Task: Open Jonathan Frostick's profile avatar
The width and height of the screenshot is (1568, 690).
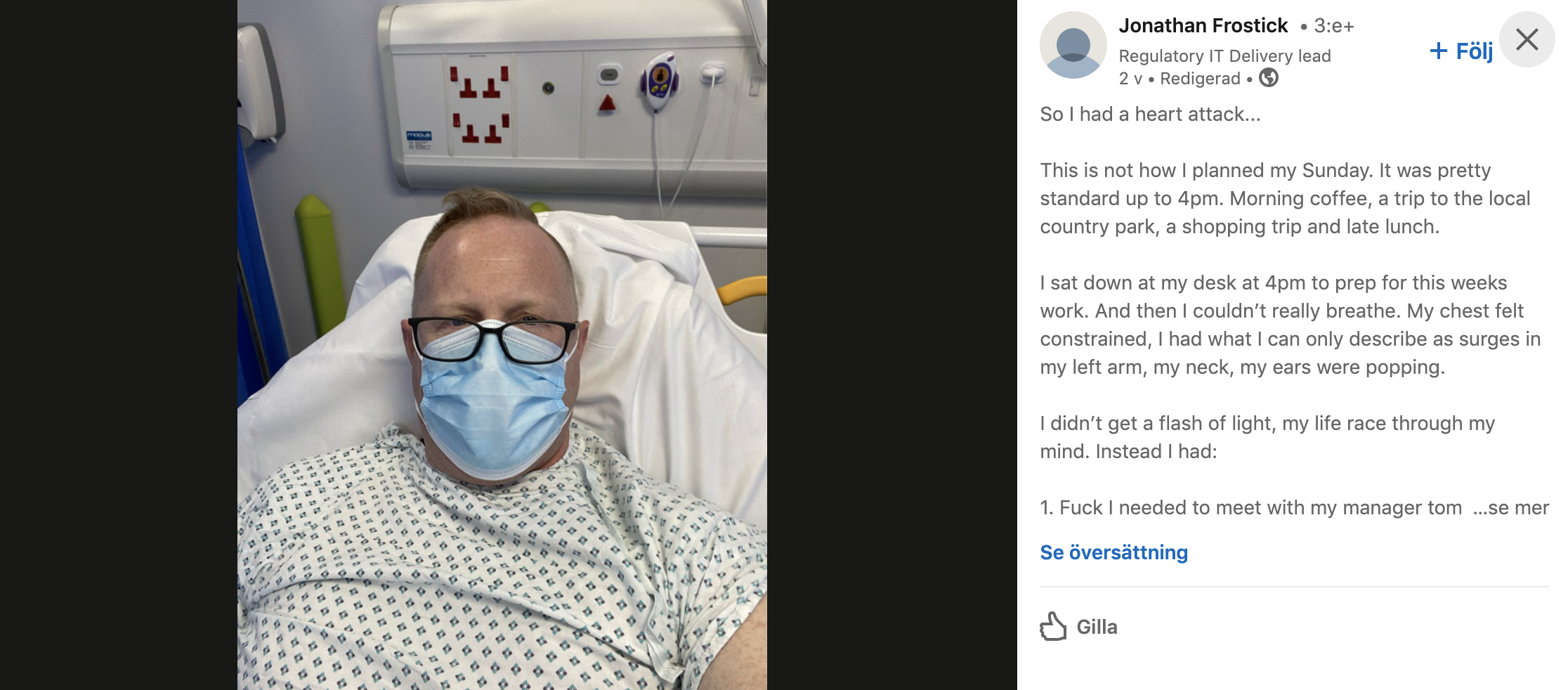Action: 1073,45
